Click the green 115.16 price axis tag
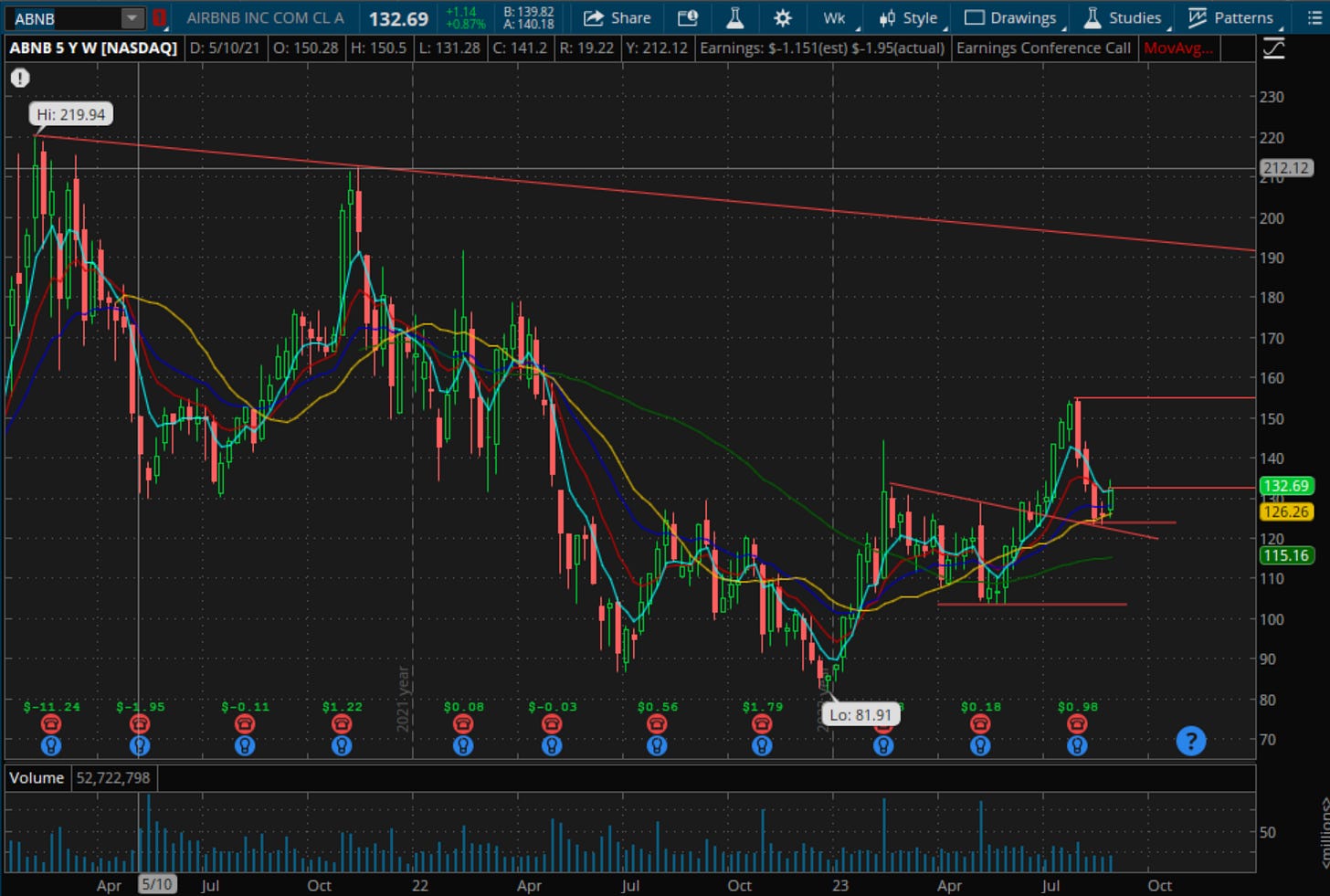This screenshot has height=896, width=1330. point(1286,555)
